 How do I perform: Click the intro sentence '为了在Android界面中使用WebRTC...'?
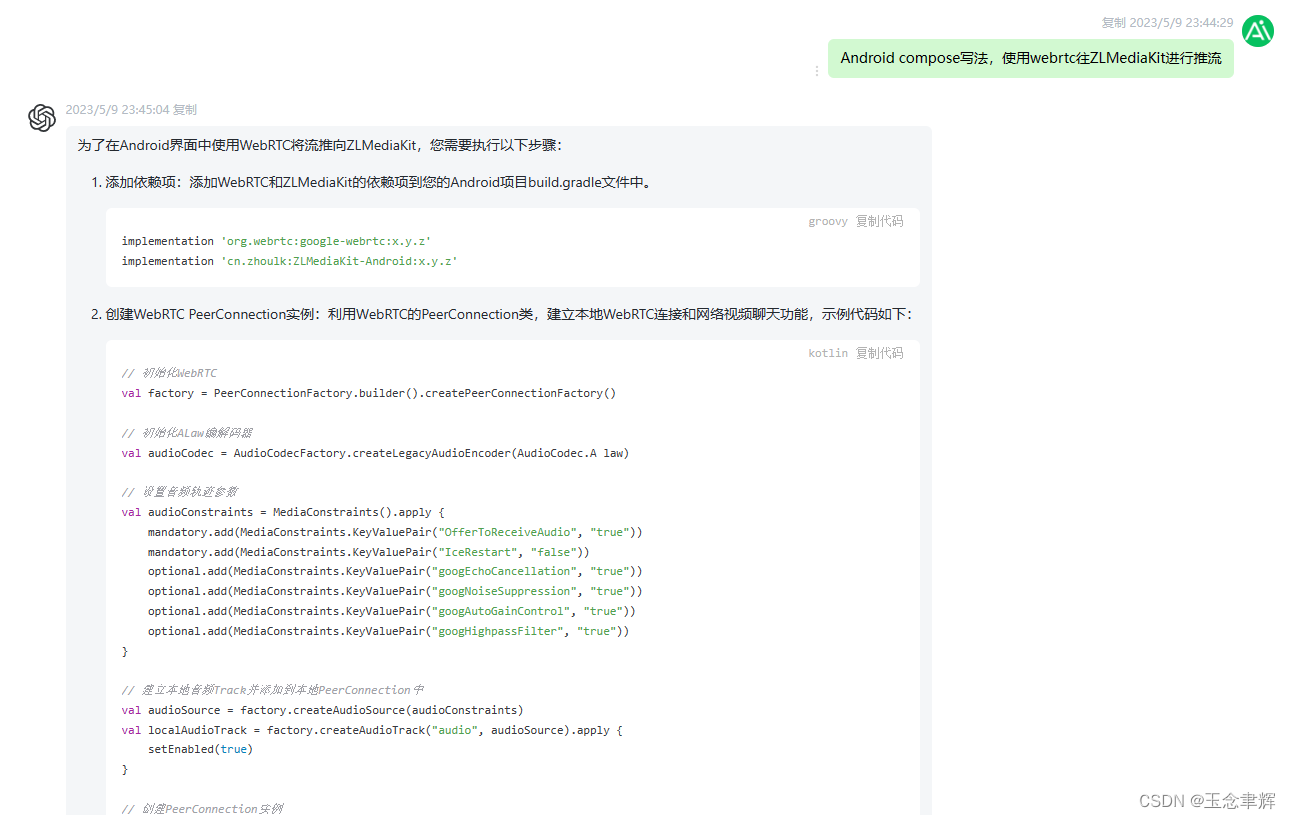click(x=320, y=145)
